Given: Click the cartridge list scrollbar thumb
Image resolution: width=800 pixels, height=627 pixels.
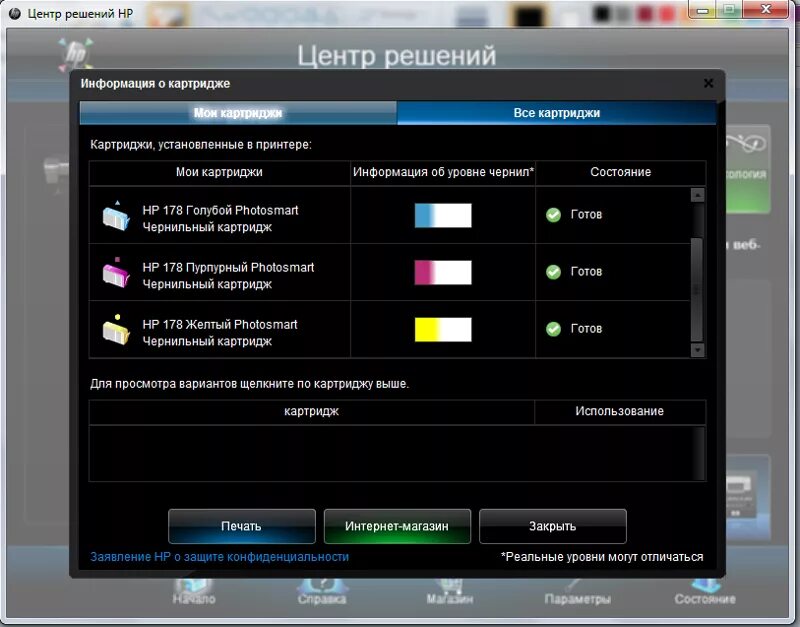Looking at the screenshot, I should click(x=697, y=289).
